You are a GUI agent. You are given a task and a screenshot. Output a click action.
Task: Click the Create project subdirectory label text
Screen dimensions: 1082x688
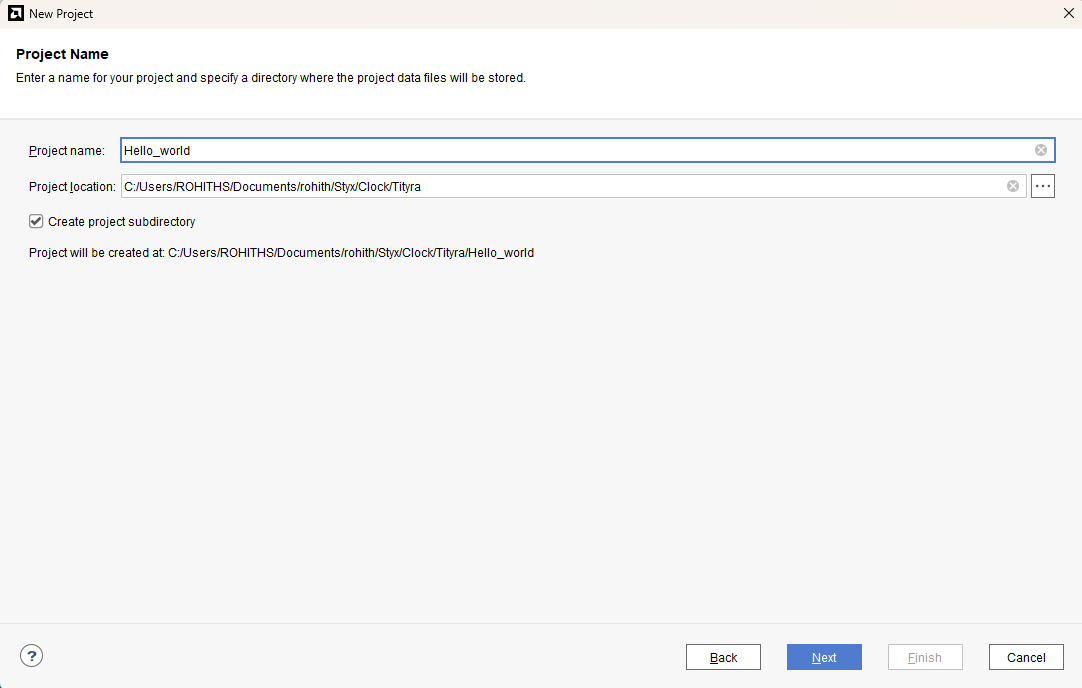[121, 222]
